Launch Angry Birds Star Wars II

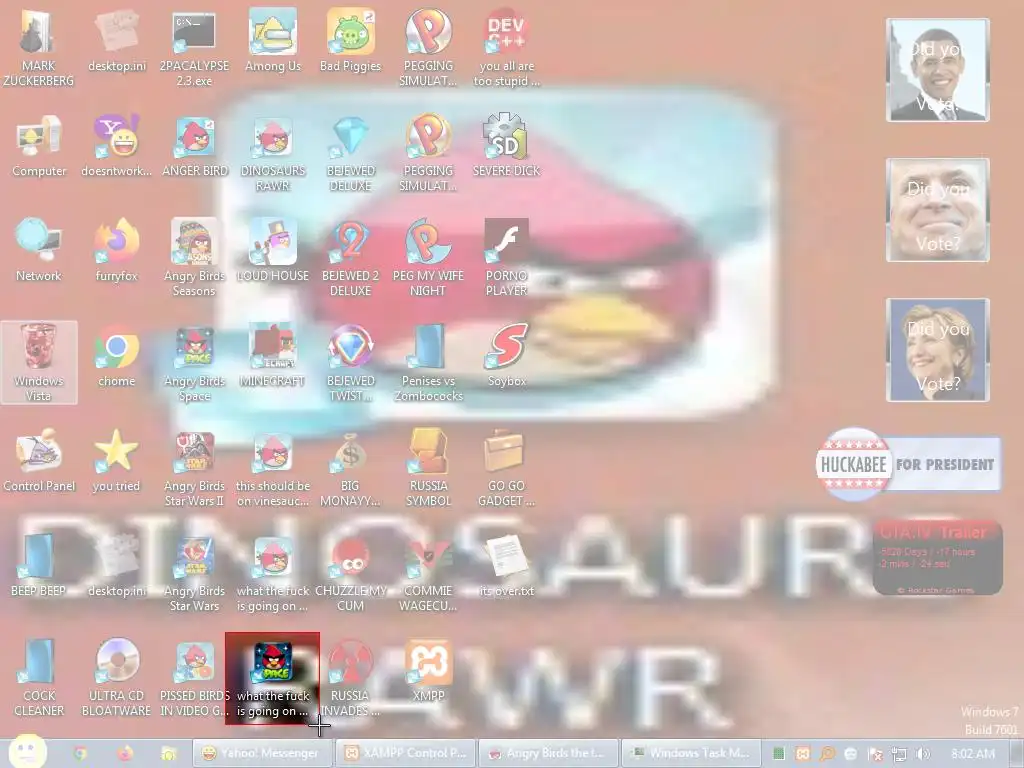194,469
